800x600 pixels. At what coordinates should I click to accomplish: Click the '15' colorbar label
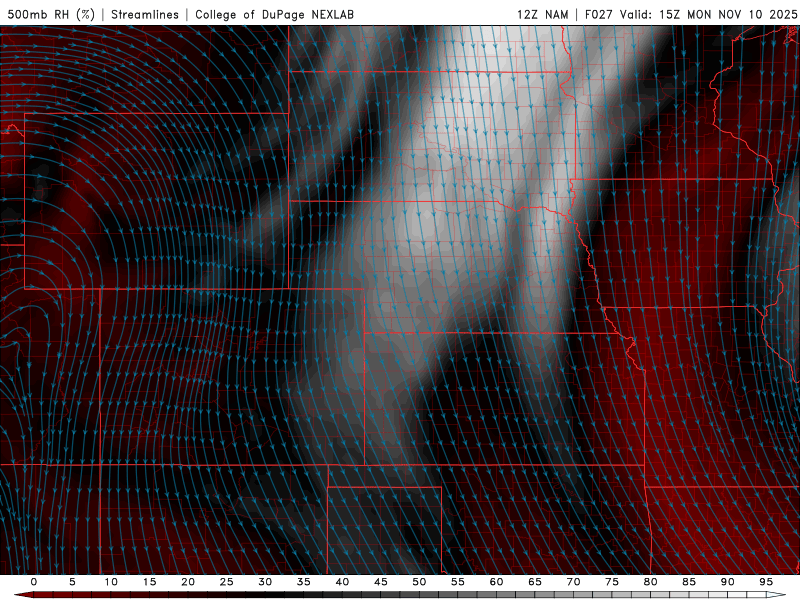149,582
